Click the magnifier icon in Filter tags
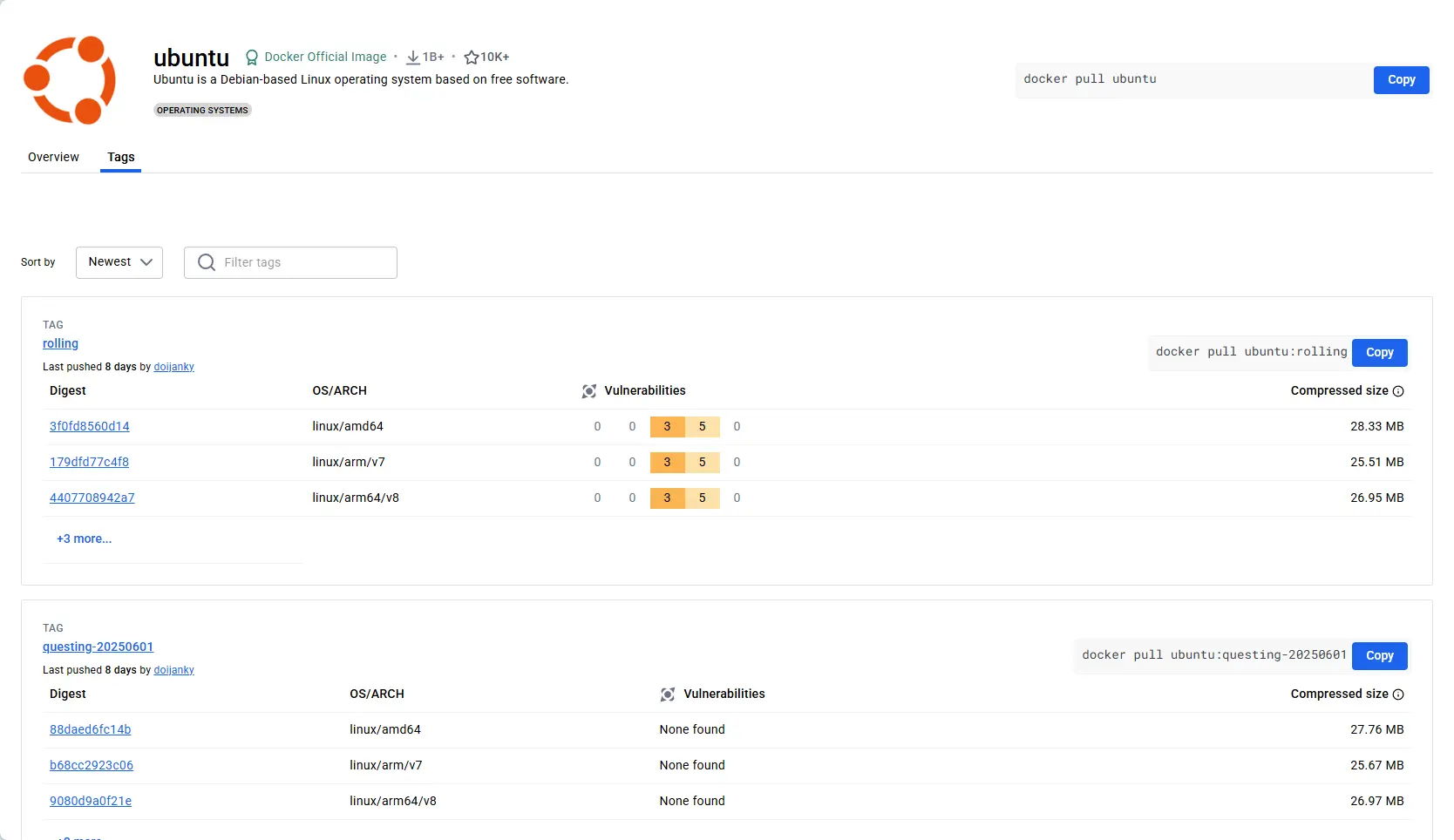The image size is (1454, 840). [207, 262]
